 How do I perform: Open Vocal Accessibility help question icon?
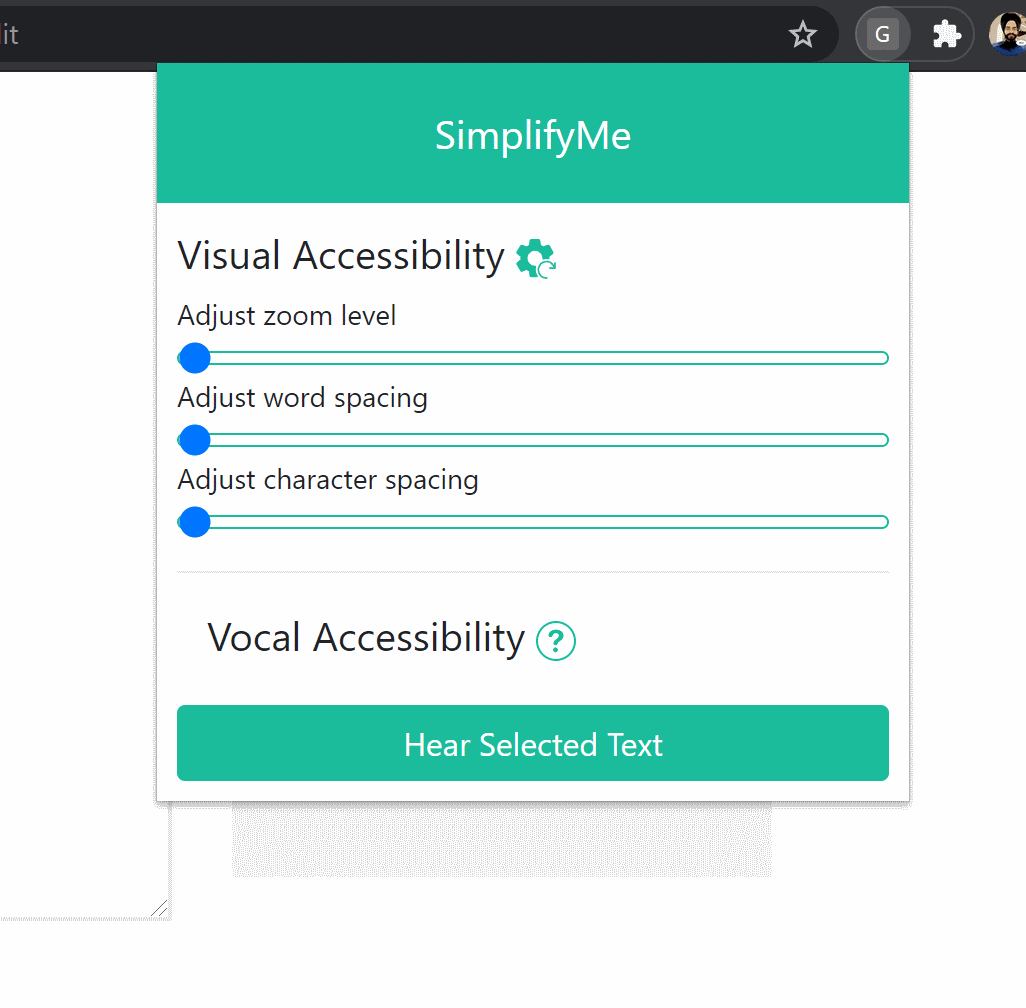click(556, 641)
